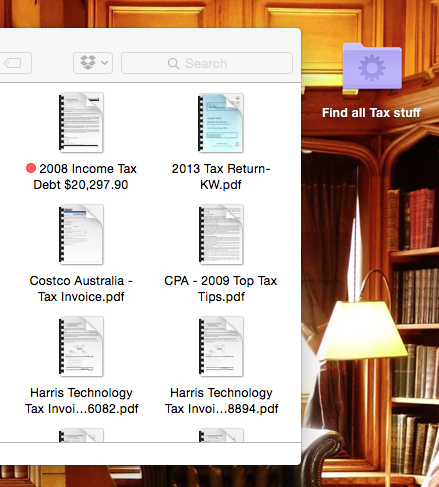The height and width of the screenshot is (487, 439).
Task: Click the '2013 Tax Return-KW.pdf' filename
Action: coord(221,177)
